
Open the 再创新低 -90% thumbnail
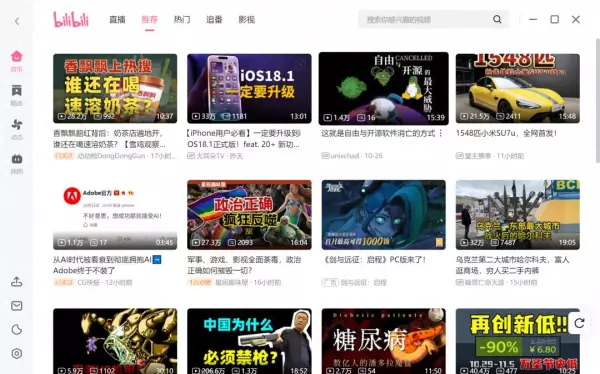pyautogui.click(x=518, y=341)
